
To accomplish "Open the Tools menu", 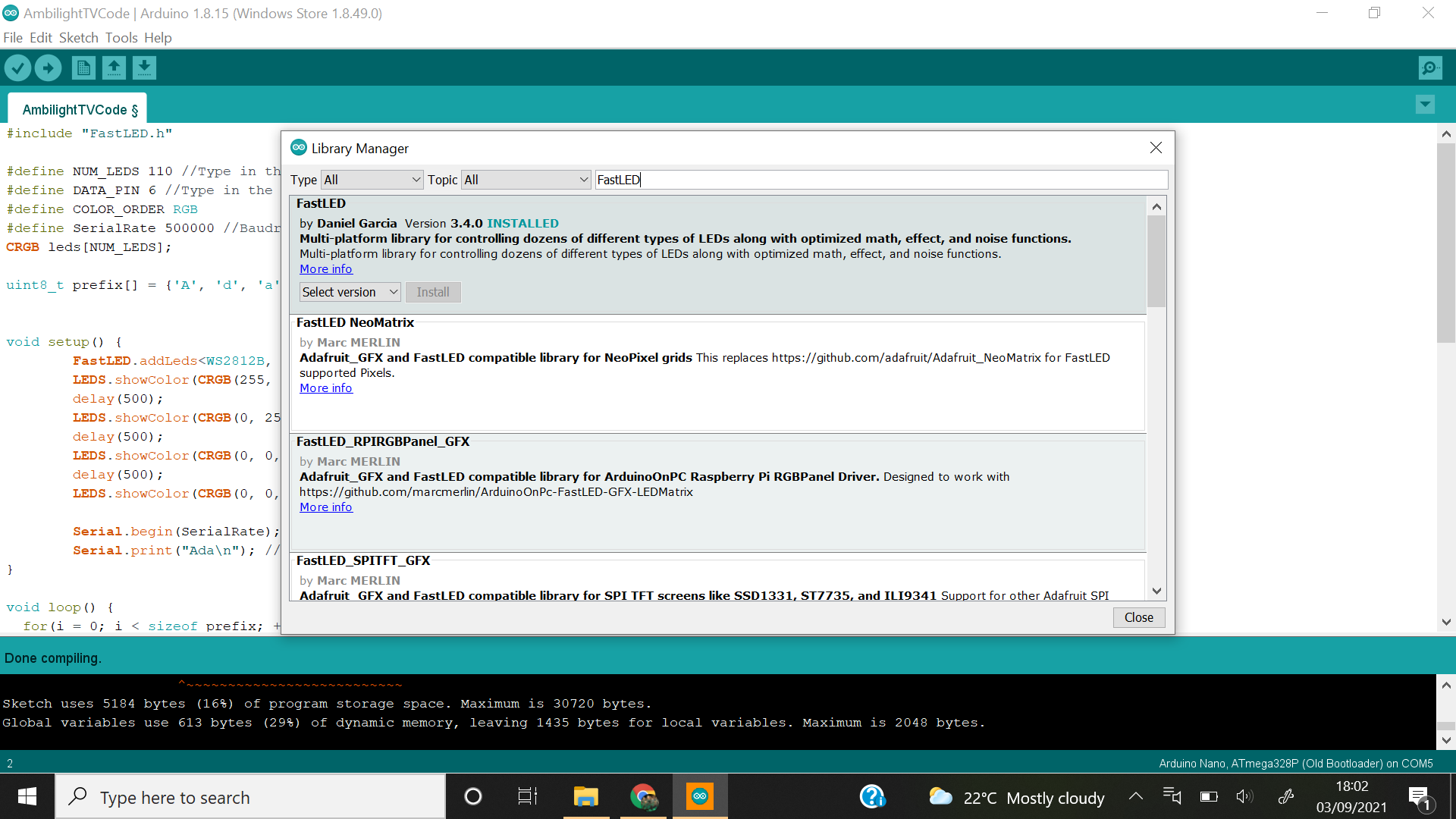I will [x=121, y=38].
